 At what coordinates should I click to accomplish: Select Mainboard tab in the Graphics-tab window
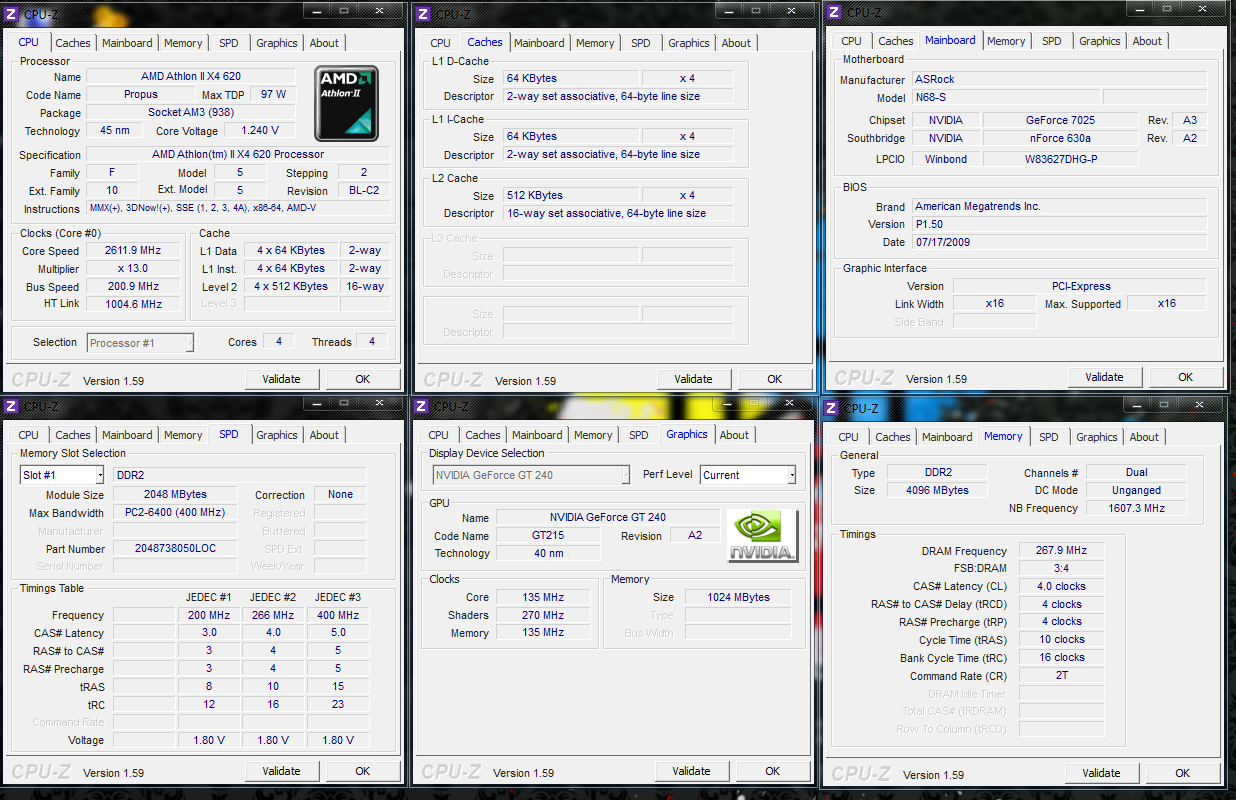(x=537, y=435)
